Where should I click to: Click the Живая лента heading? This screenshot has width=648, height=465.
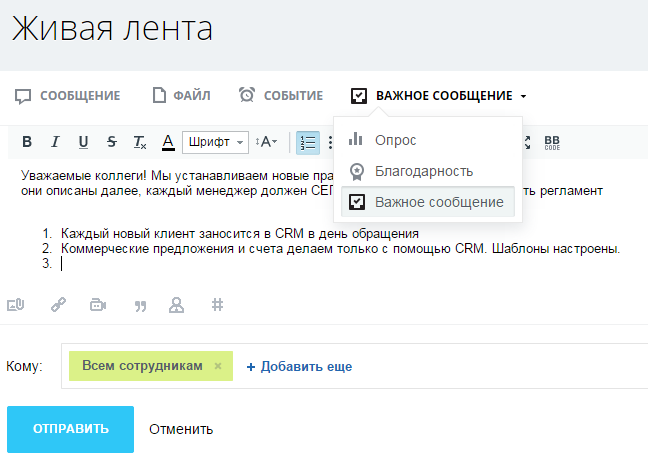pyautogui.click(x=112, y=29)
